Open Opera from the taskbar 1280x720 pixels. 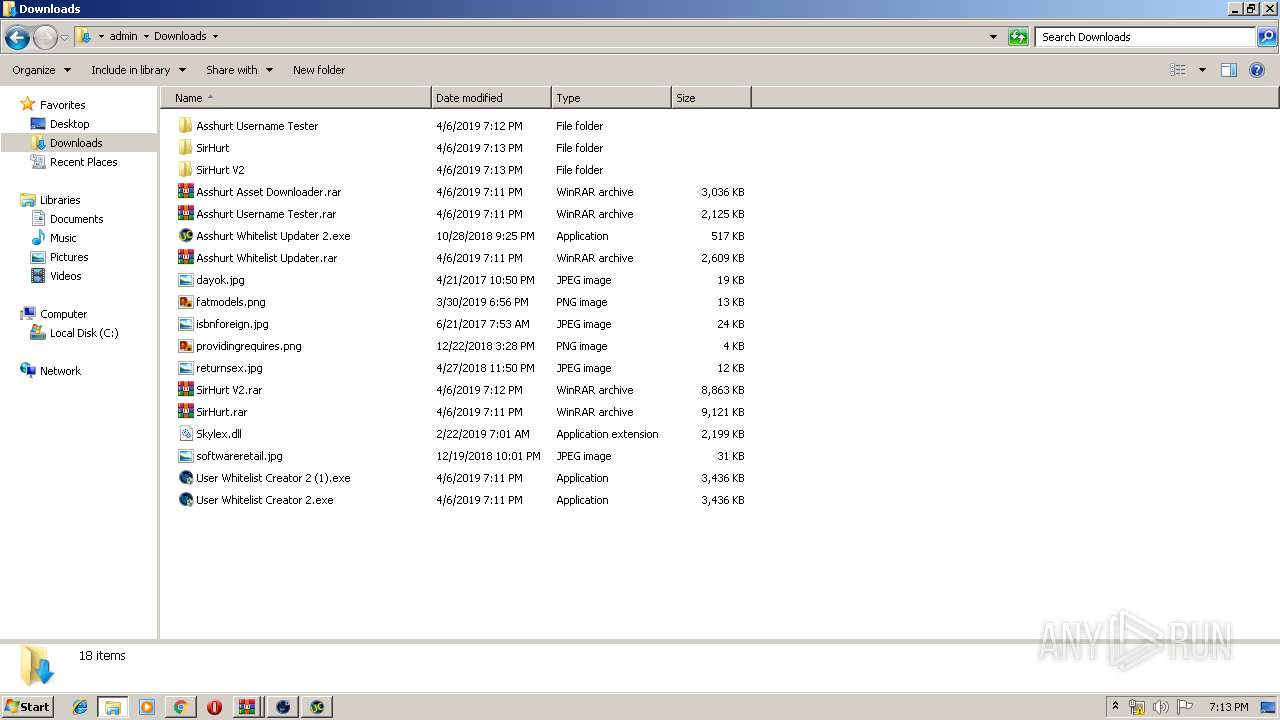(x=214, y=707)
